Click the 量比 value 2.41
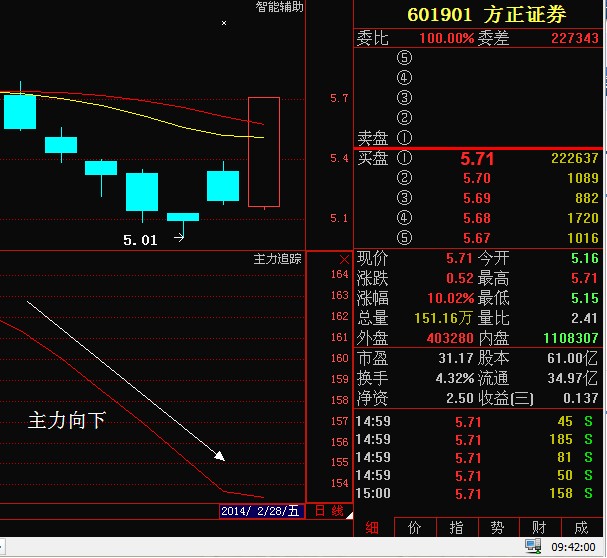607x558 pixels. point(585,318)
